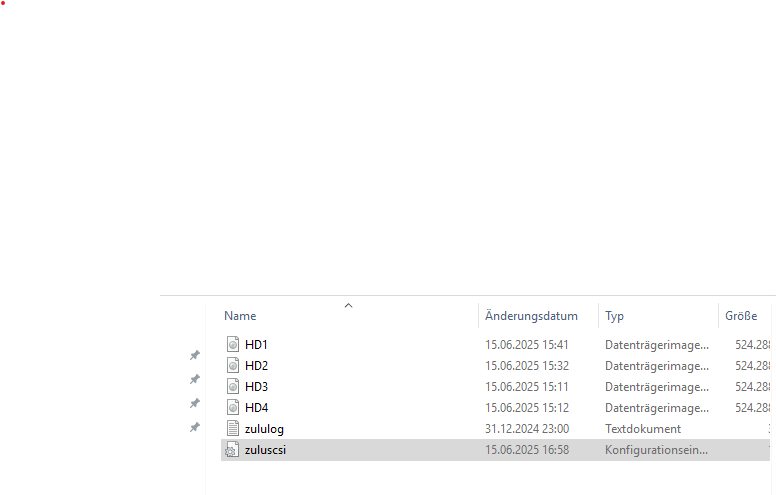Click the zululog text document icon
Image resolution: width=776 pixels, height=495 pixels.
[233, 429]
